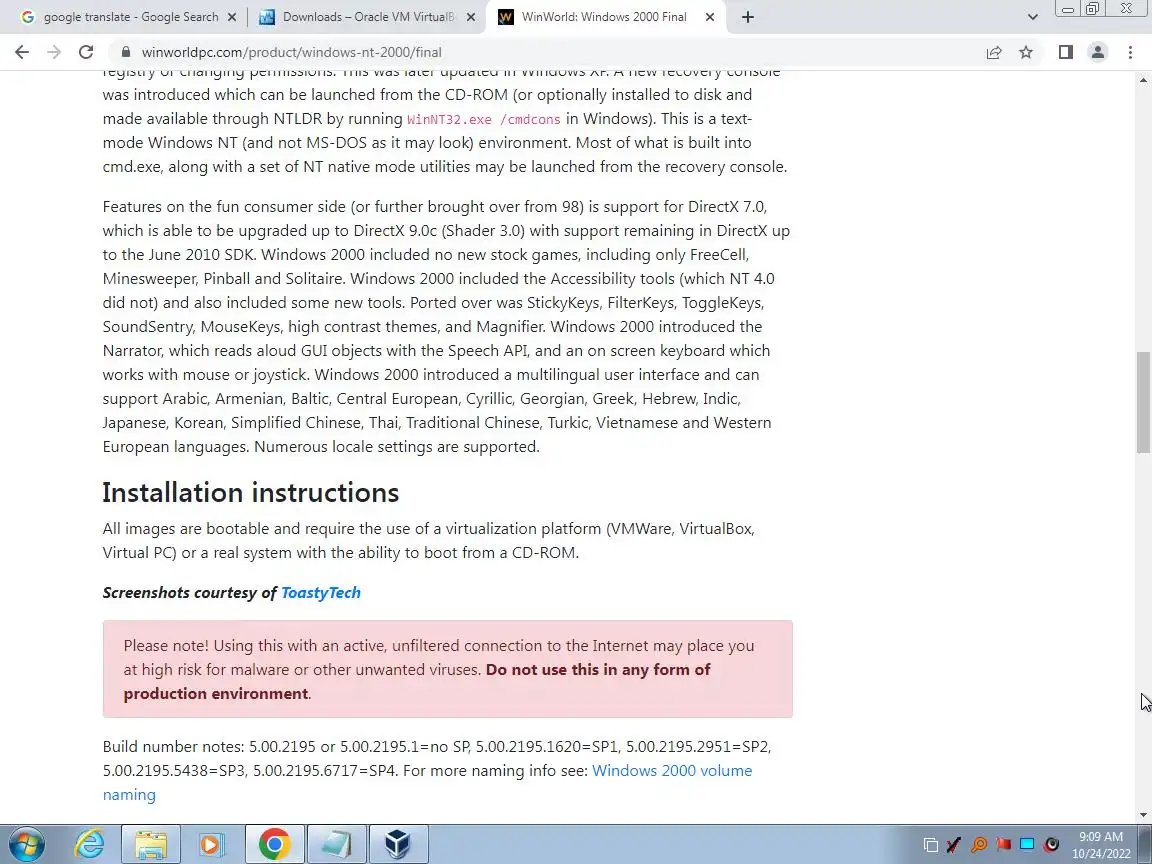Close the WinWorld Windows 2000 Final tab
This screenshot has width=1152, height=864.
(710, 17)
